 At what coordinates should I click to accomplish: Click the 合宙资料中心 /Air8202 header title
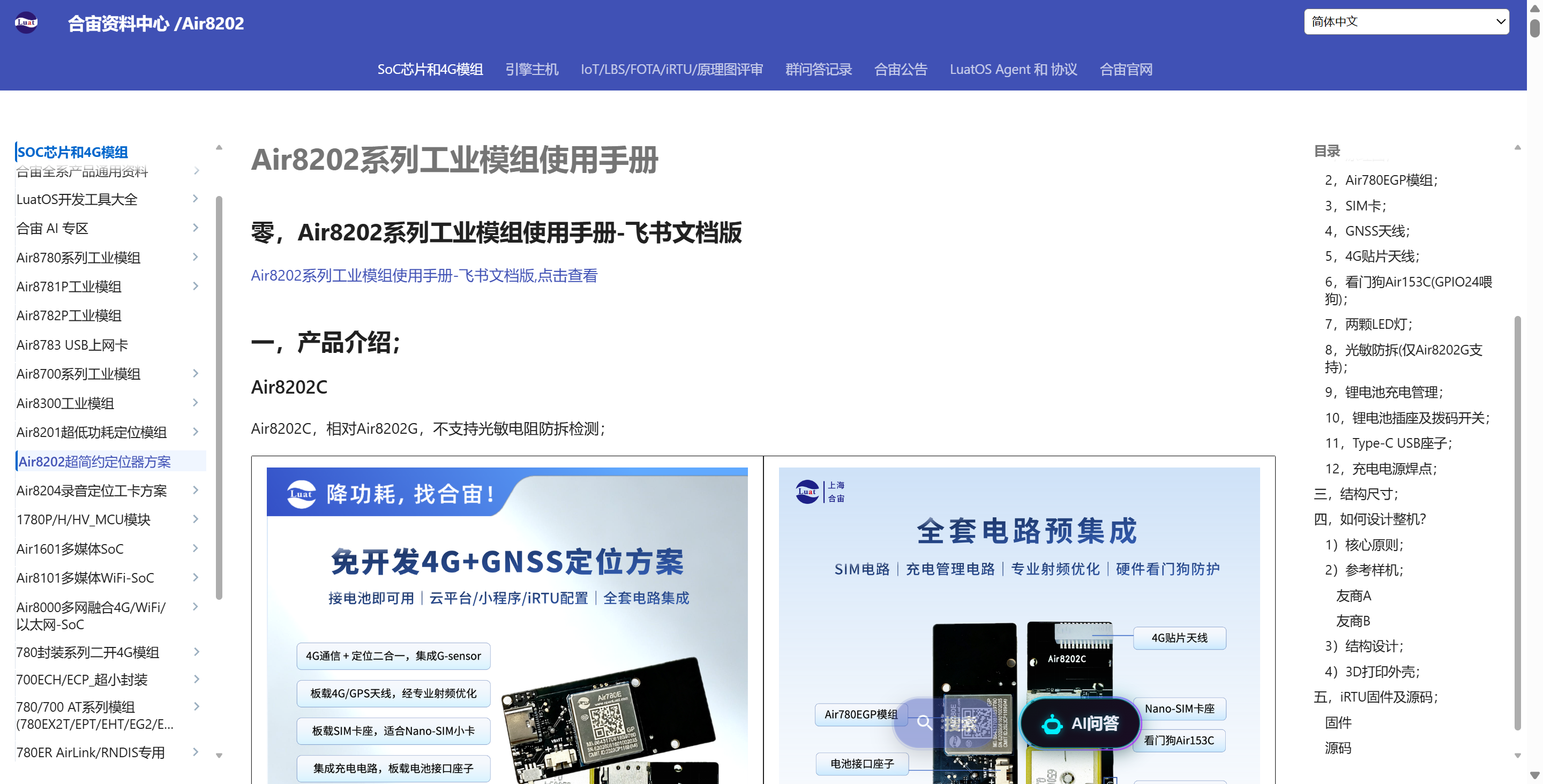[156, 24]
